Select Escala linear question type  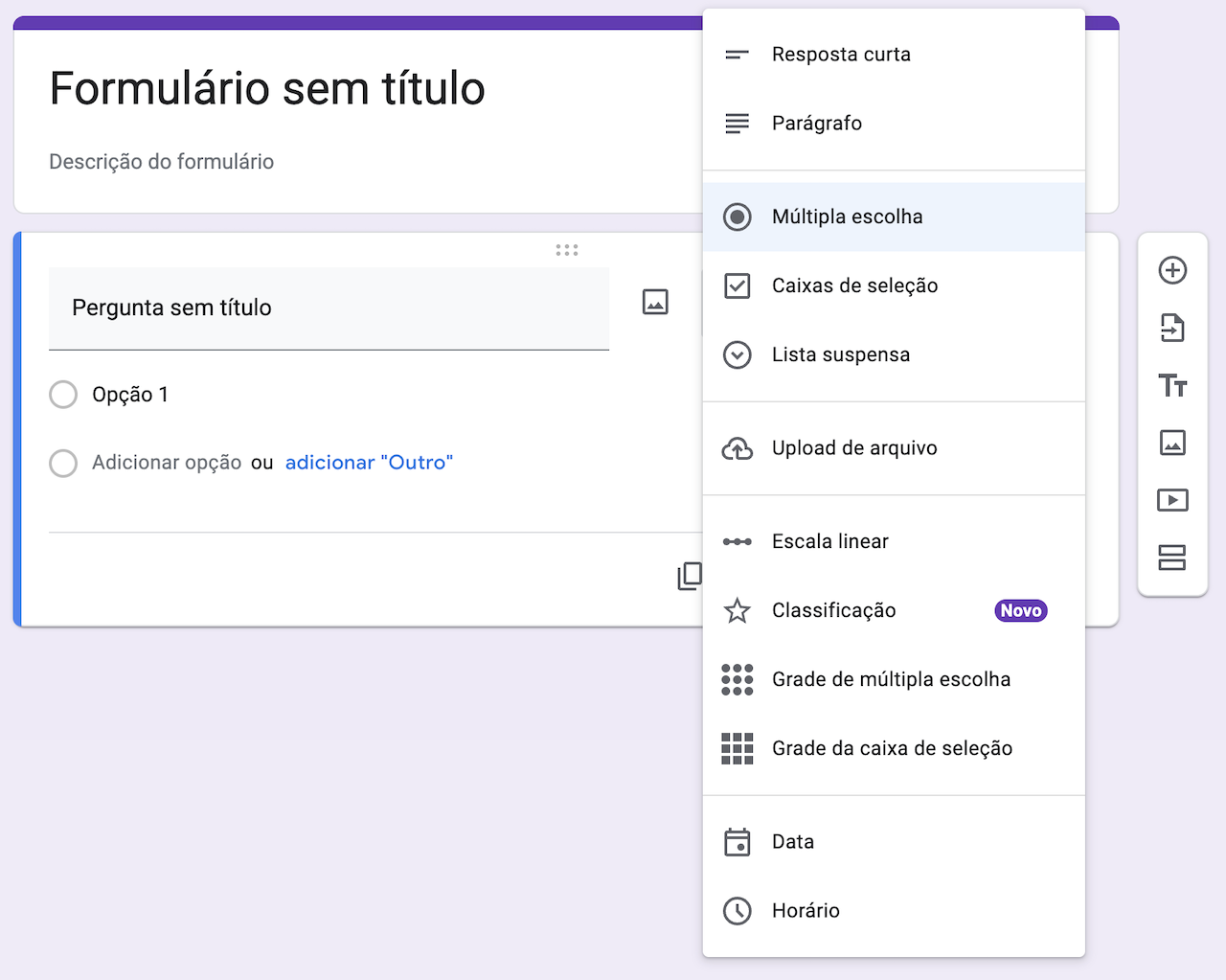829,541
